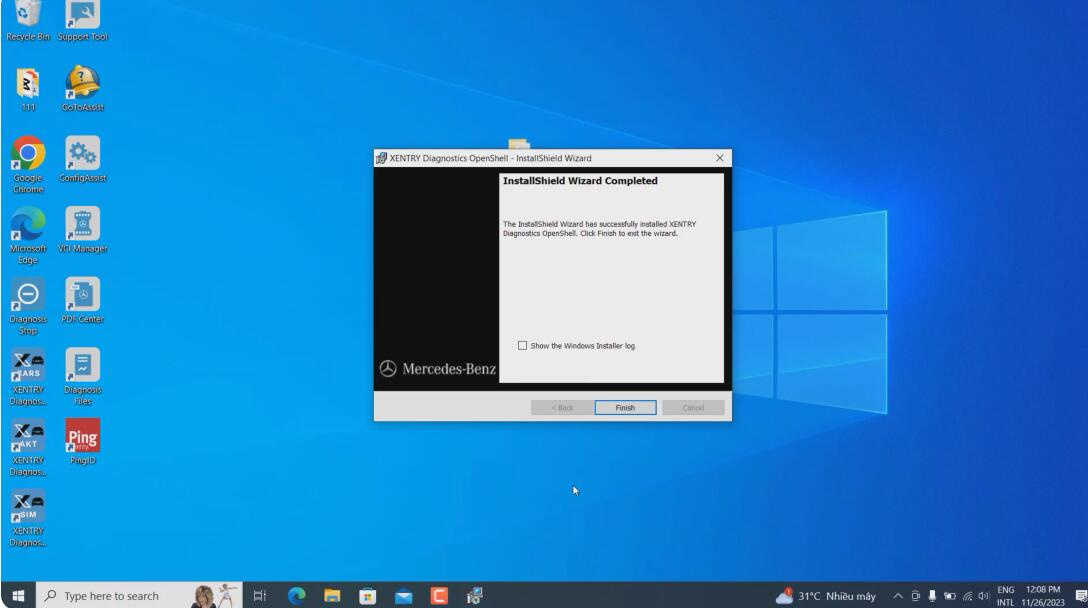Screen dimensions: 1088x608
Task: Select Diagnosis Stop desktop icon
Action: (x=28, y=307)
